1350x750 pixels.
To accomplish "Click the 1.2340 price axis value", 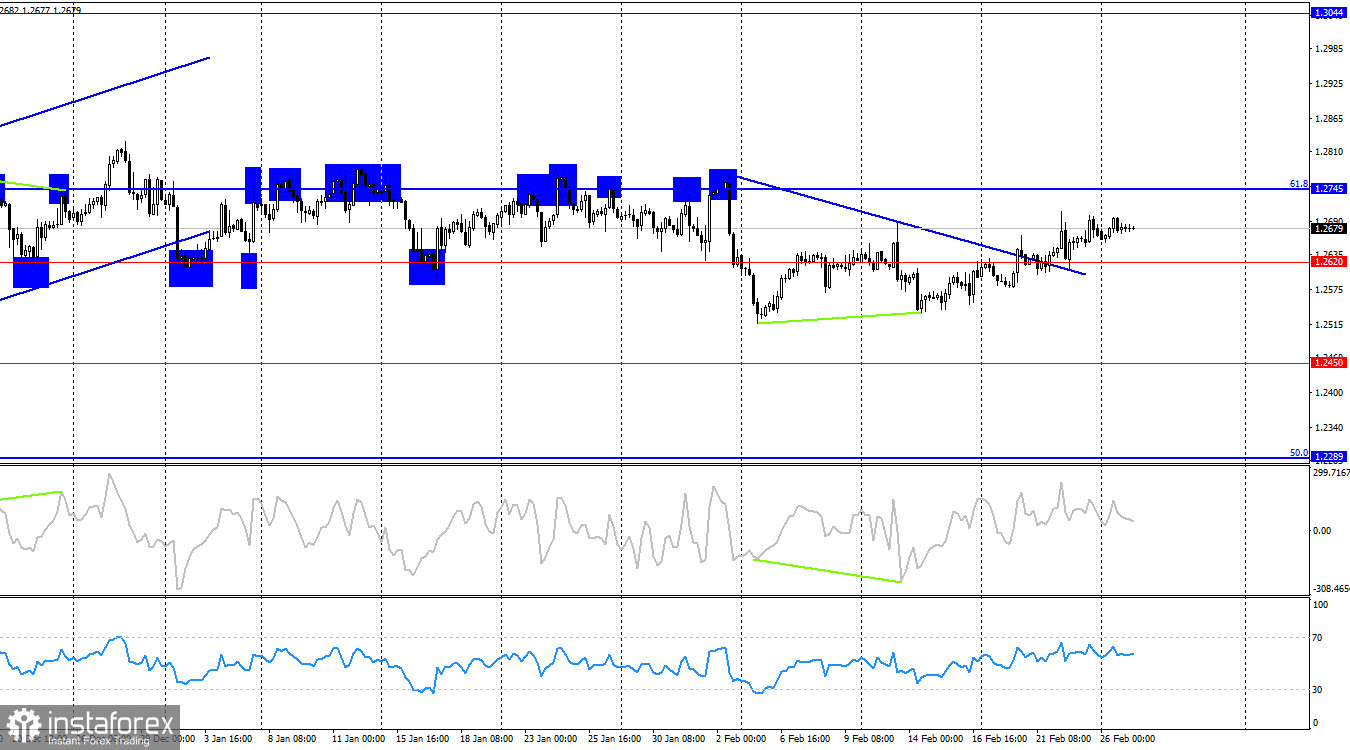I will (x=1330, y=428).
